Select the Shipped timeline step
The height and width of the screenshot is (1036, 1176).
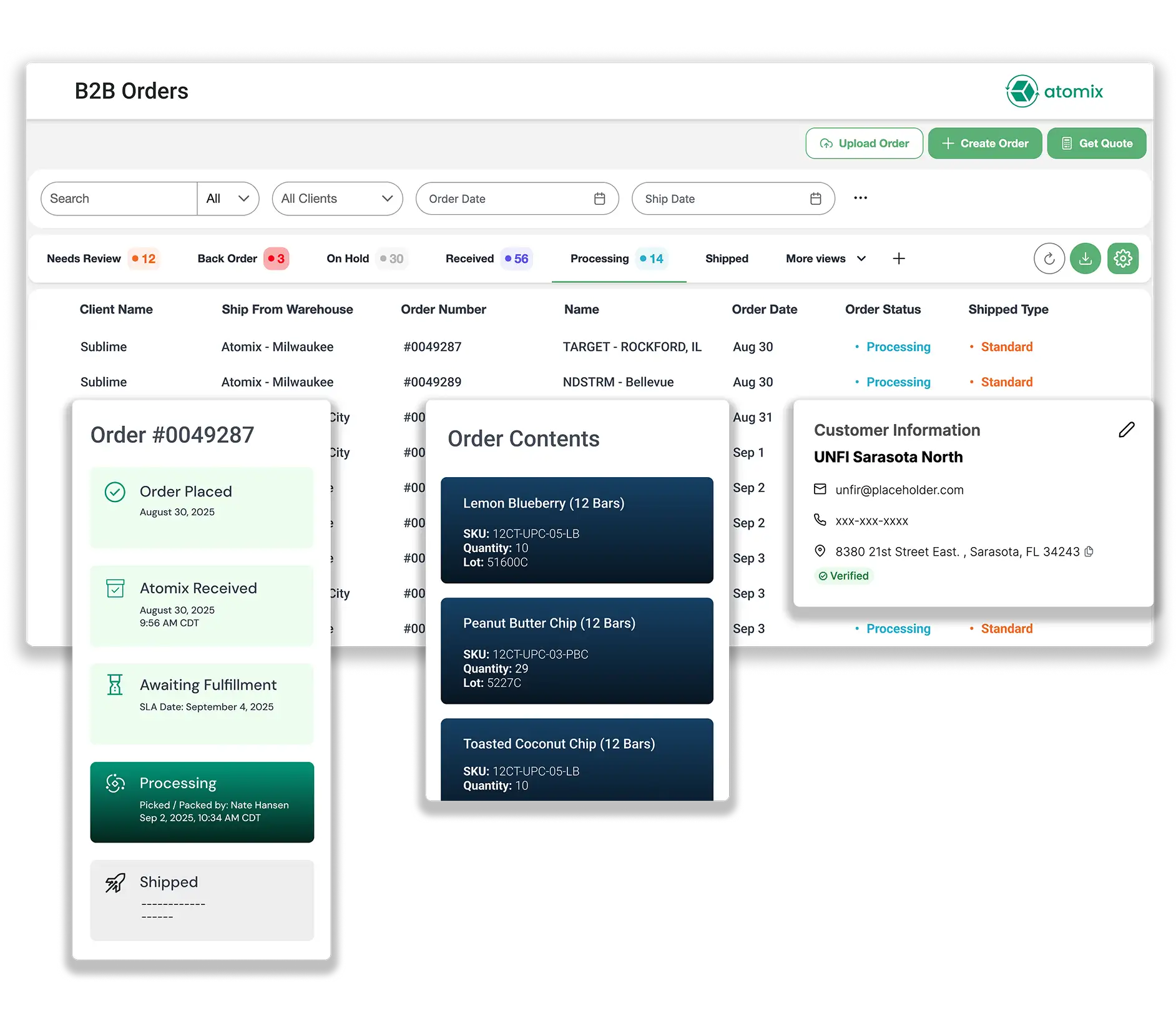[202, 900]
